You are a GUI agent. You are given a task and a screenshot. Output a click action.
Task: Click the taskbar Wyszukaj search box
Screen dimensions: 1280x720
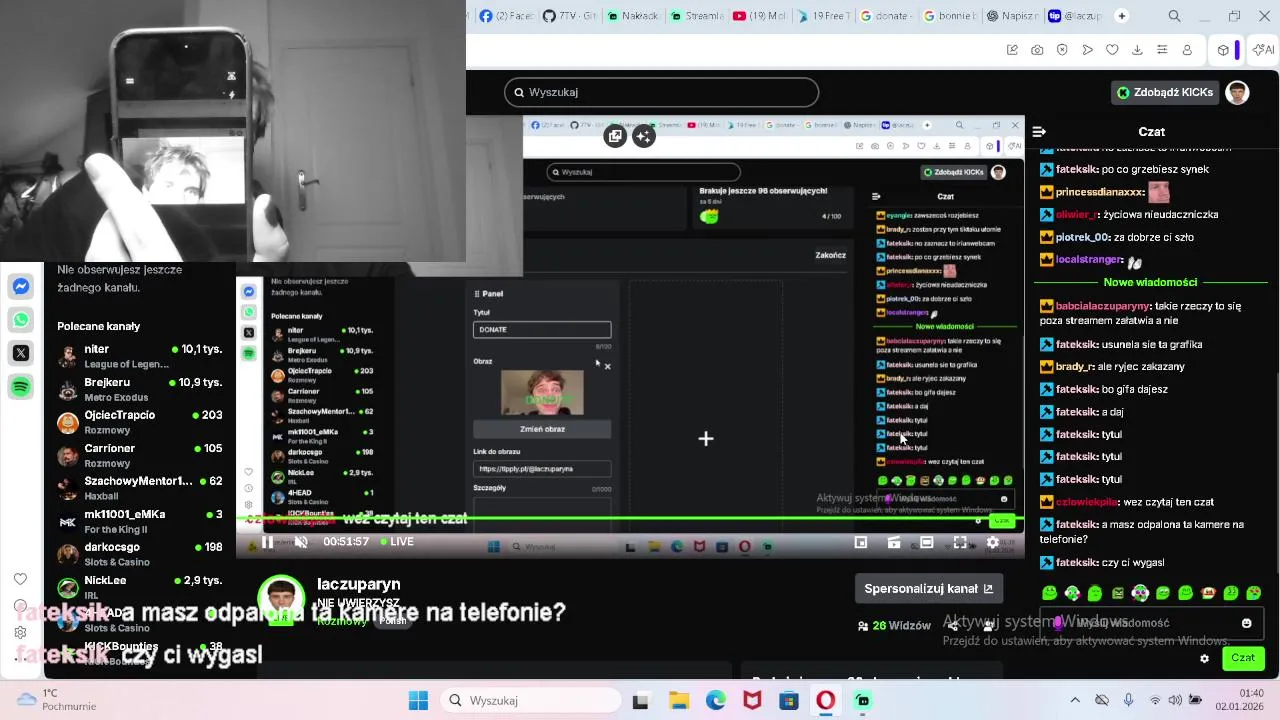[x=530, y=701]
